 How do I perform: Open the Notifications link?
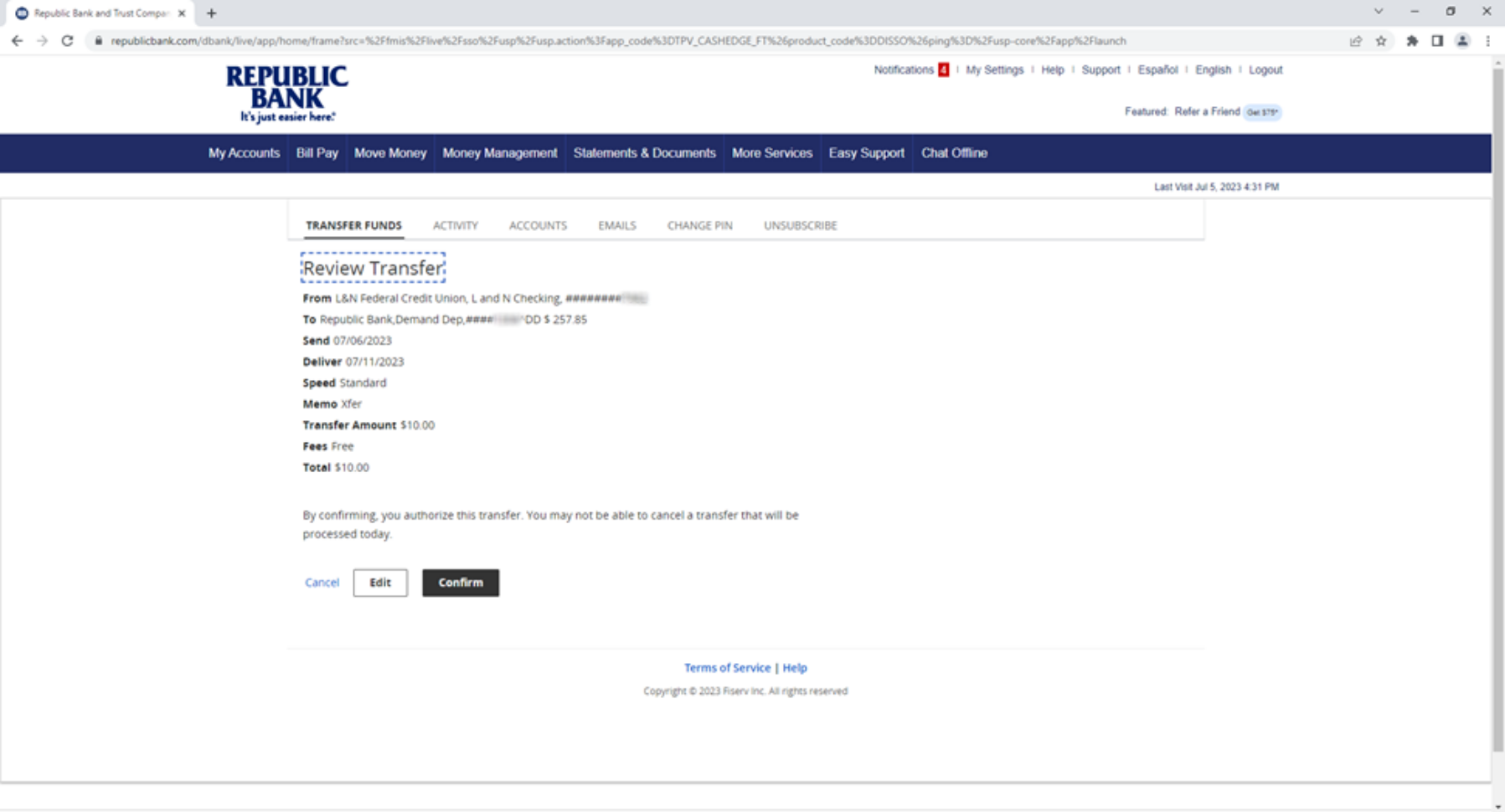point(904,69)
